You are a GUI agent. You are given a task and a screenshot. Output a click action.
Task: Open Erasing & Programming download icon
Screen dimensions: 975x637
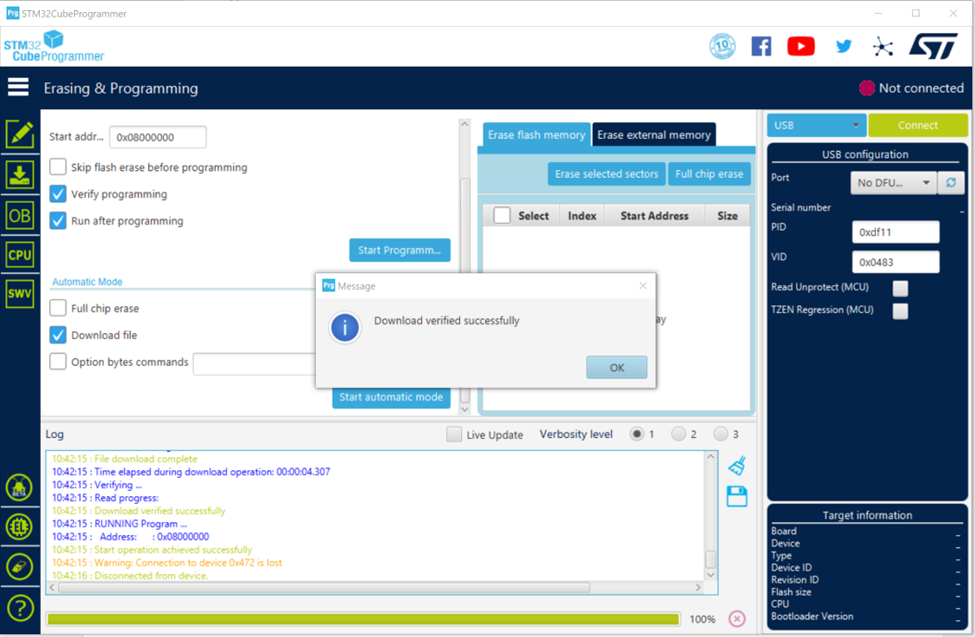click(x=20, y=175)
